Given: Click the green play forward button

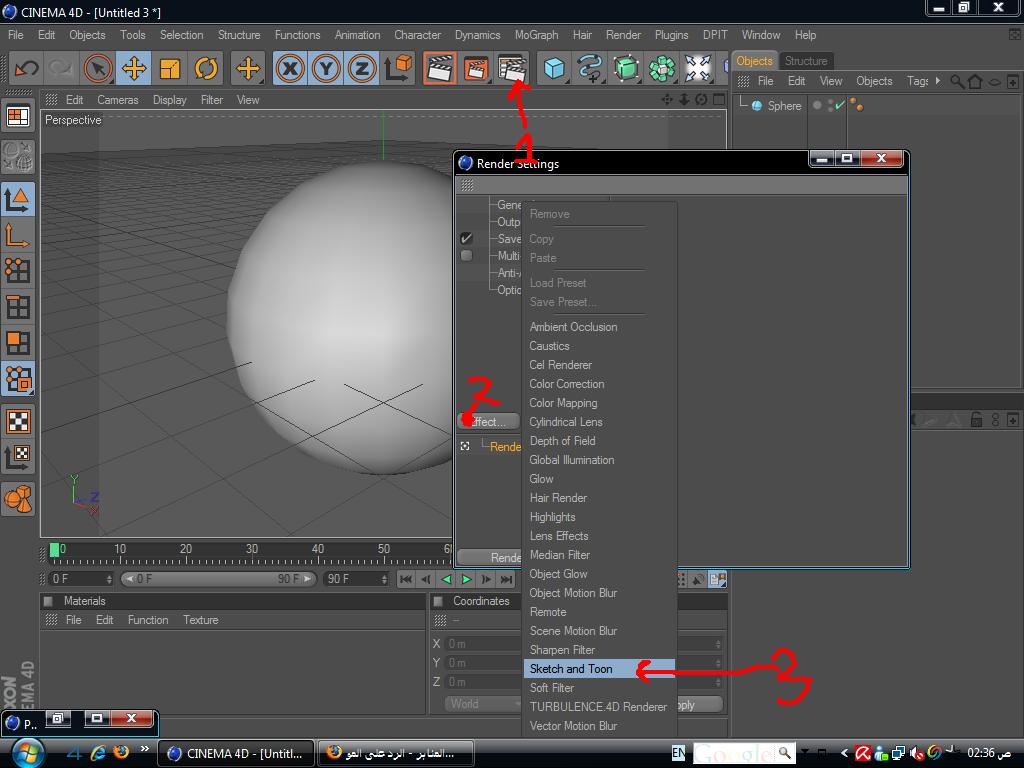Looking at the screenshot, I should tap(466, 579).
